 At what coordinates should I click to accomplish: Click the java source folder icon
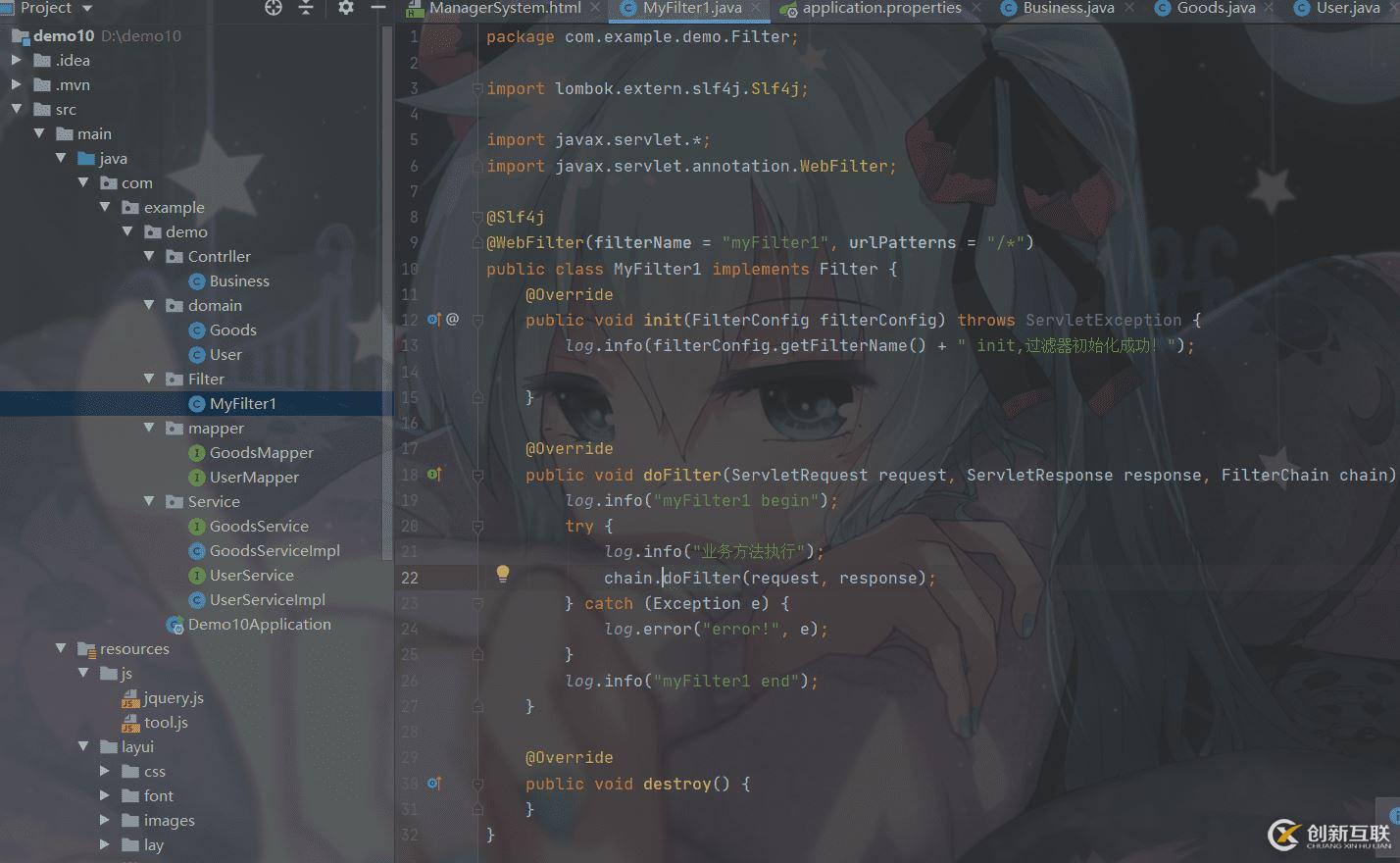(87, 159)
